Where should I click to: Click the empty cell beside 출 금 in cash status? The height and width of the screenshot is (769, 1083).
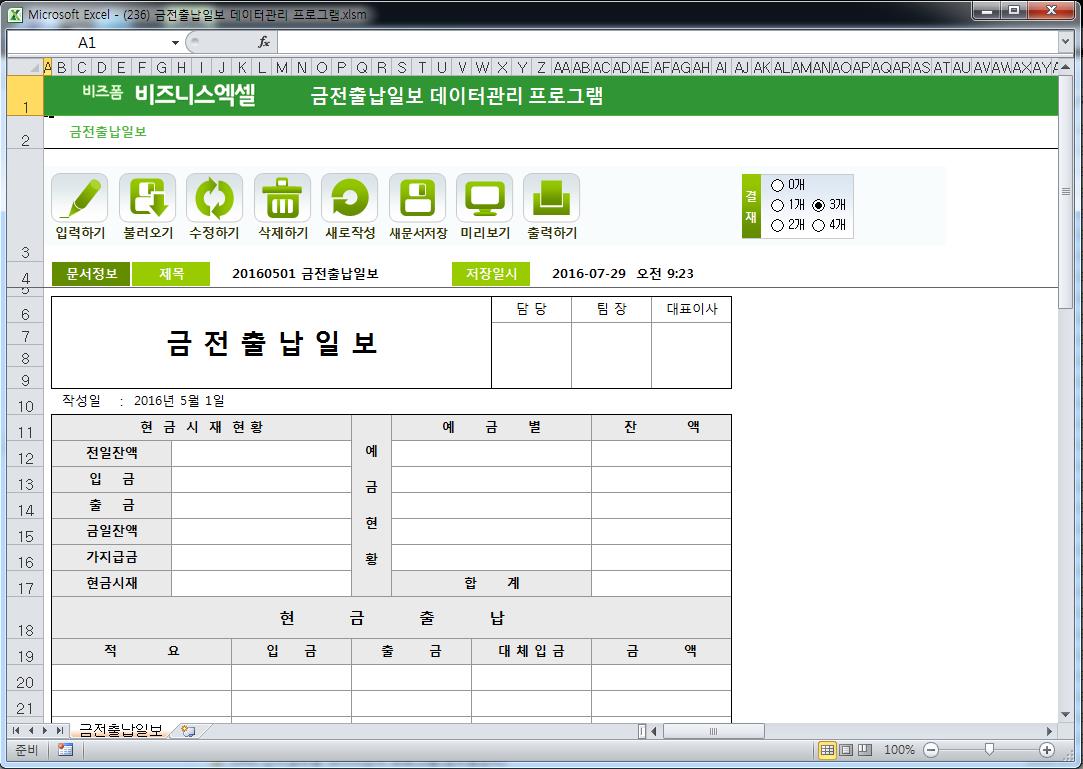click(x=261, y=506)
